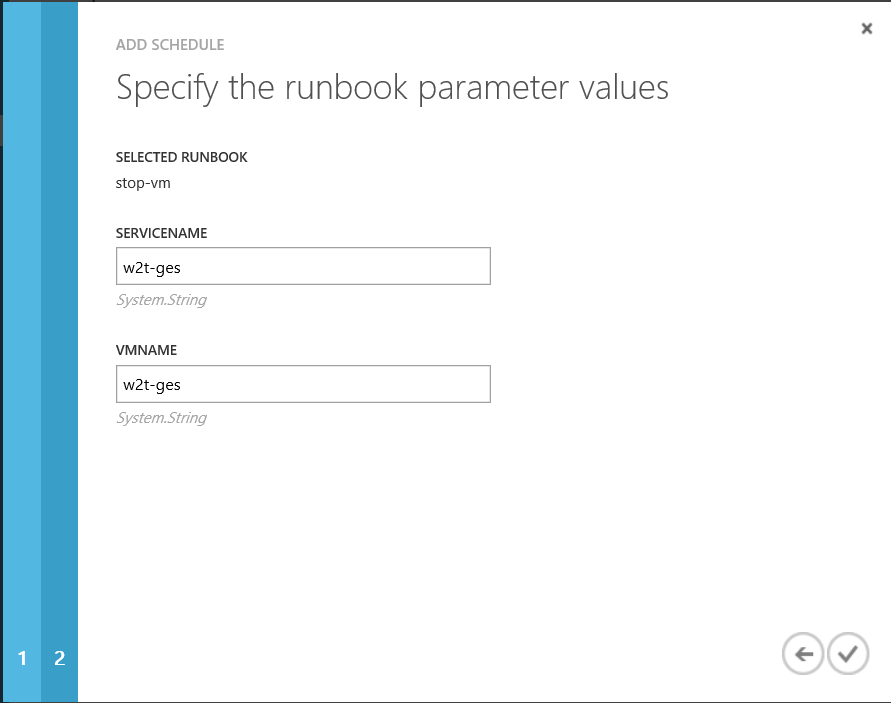This screenshot has height=703, width=891.
Task: Confirm with the checkmark button
Action: (x=848, y=654)
